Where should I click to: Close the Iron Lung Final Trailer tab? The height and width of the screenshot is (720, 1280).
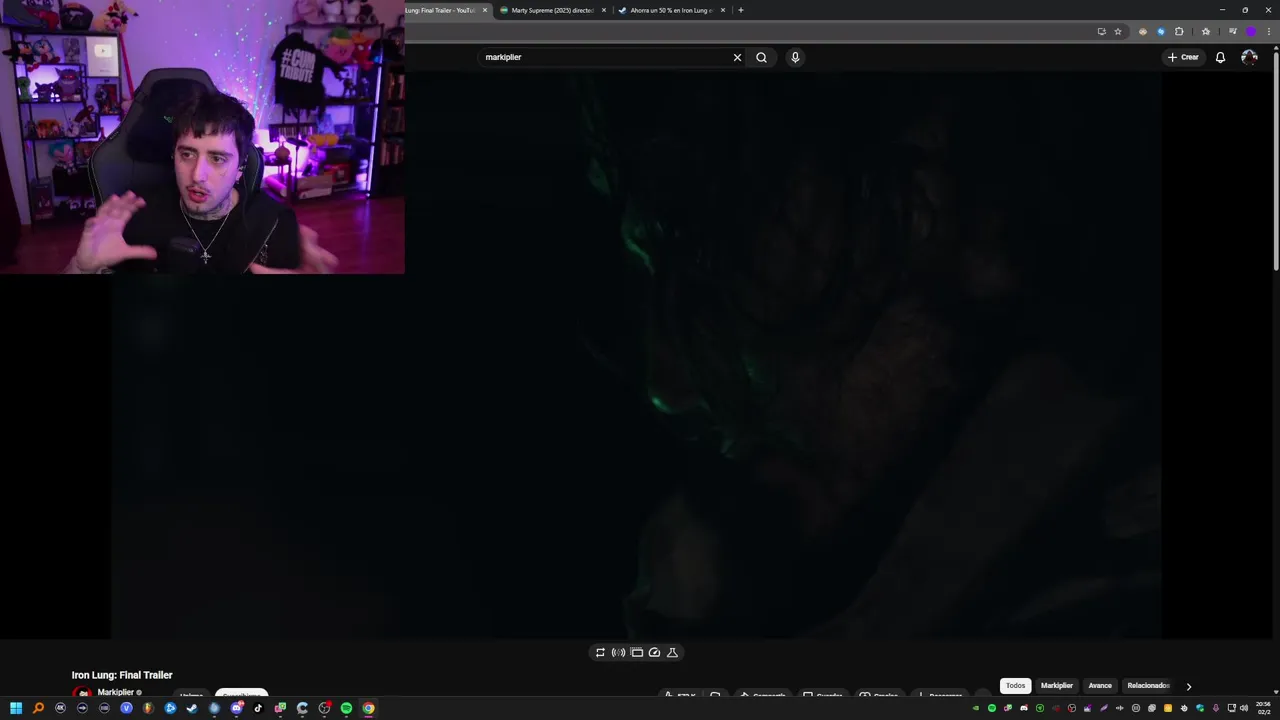485,10
